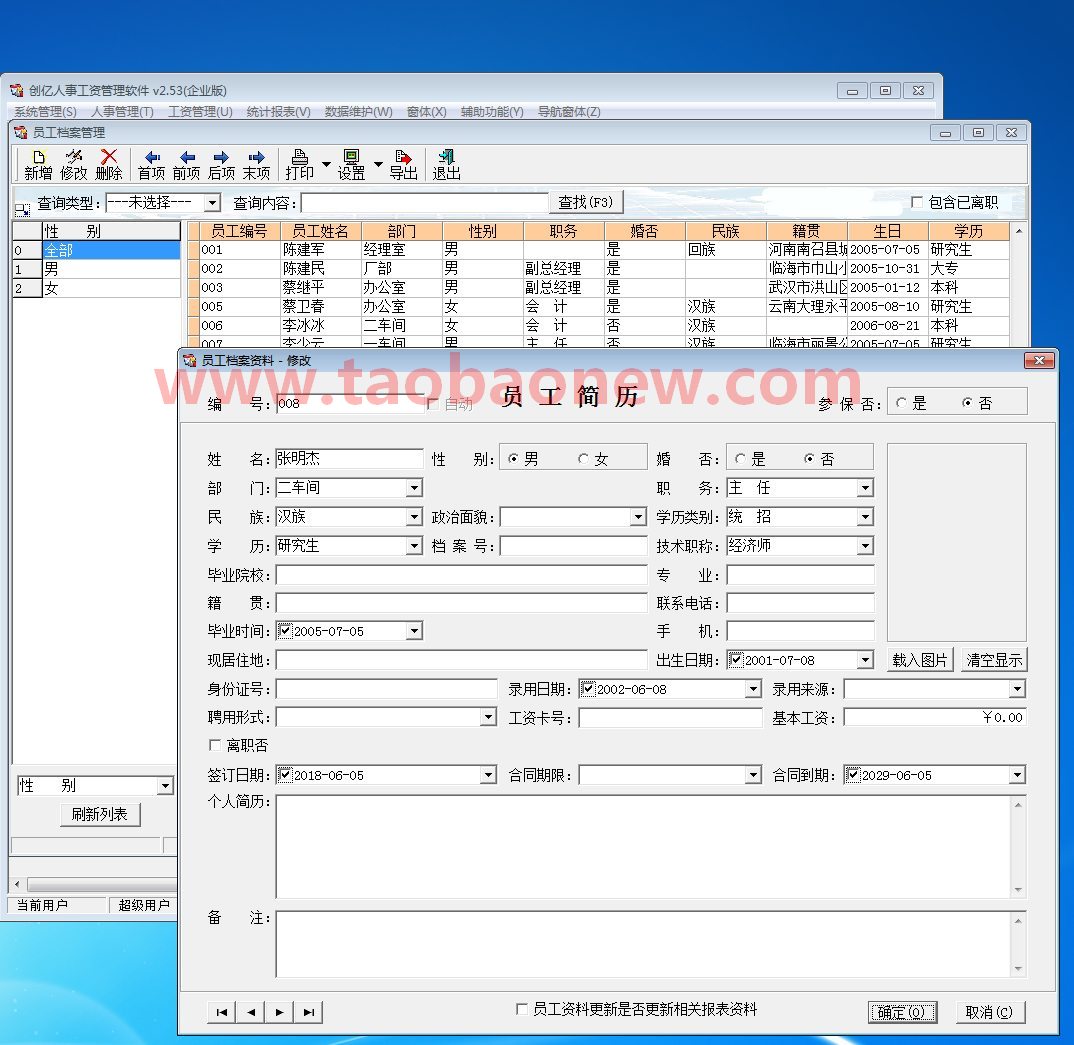Viewport: 1074px width, 1045px height.
Task: Open the 政治面貌 dropdown
Action: click(638, 517)
